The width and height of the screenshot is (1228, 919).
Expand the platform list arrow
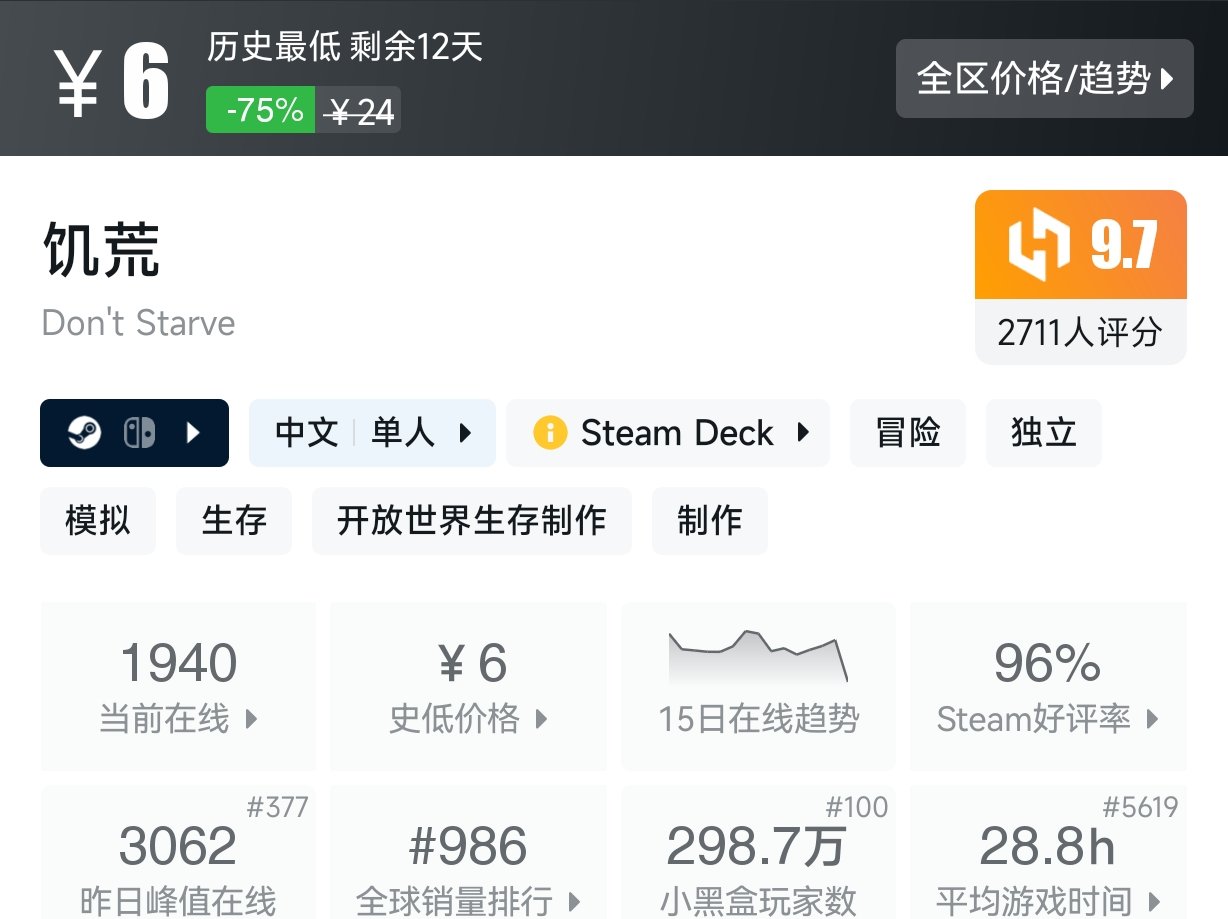tap(194, 433)
